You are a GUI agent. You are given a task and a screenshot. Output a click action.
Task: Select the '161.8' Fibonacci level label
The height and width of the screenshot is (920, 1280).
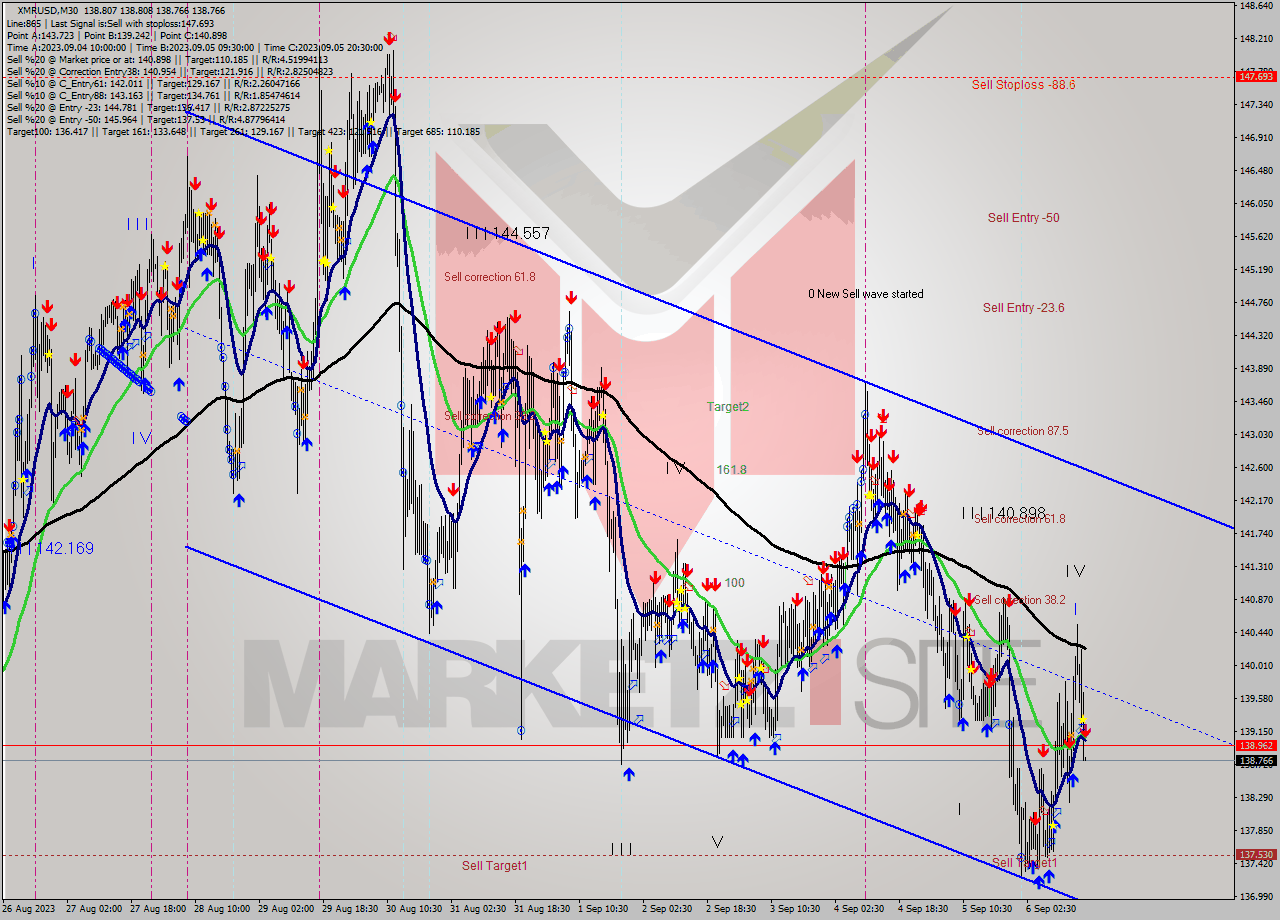[731, 470]
